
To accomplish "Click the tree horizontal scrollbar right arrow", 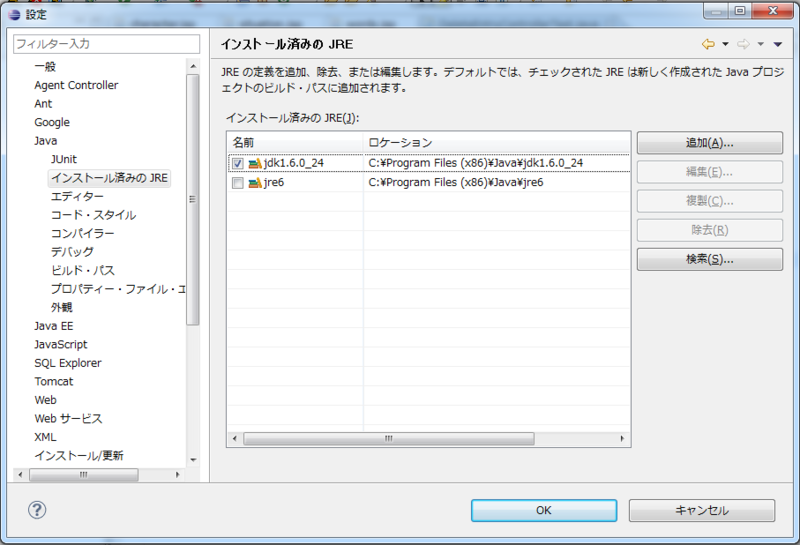I will [178, 475].
